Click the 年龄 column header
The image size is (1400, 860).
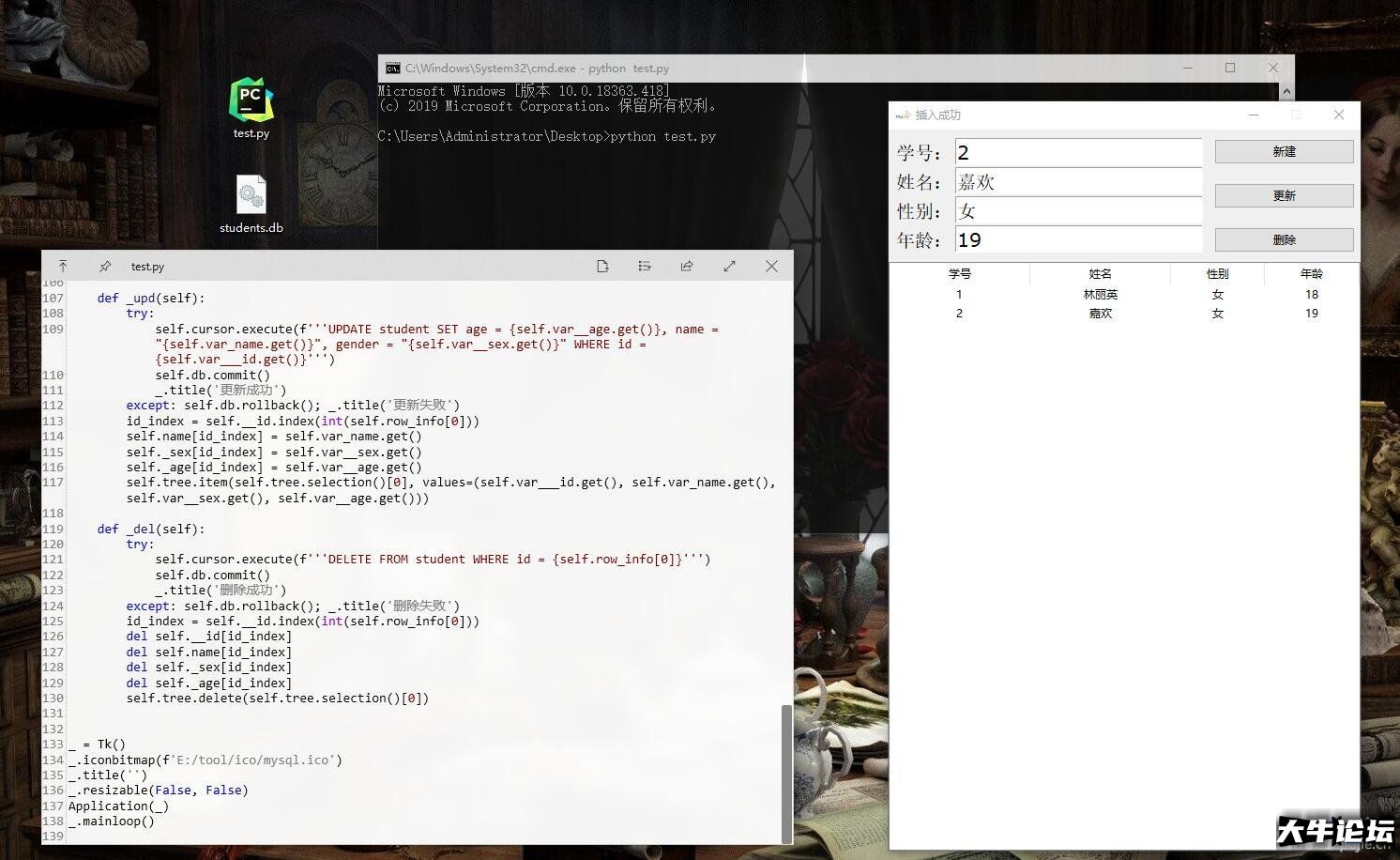1311,274
